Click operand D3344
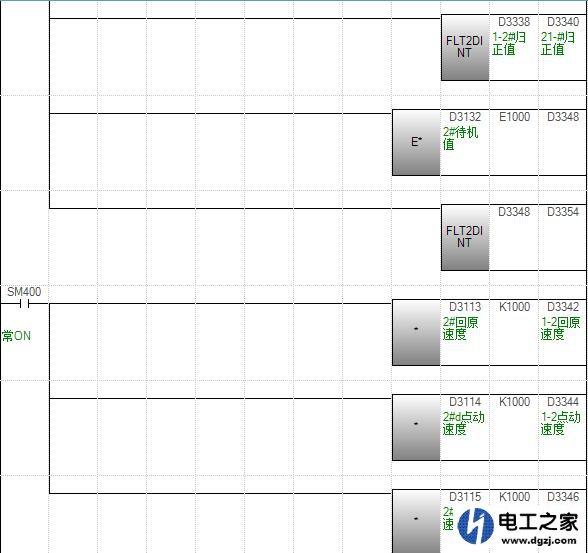 point(563,402)
